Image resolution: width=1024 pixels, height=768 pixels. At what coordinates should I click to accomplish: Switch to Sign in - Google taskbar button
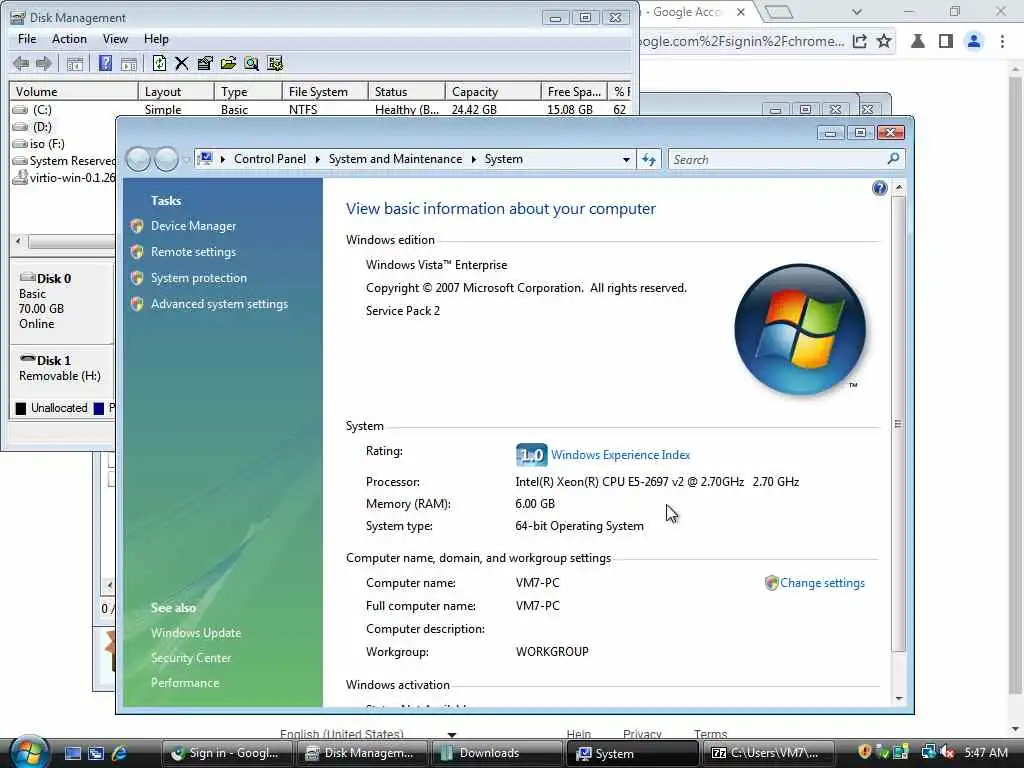228,753
